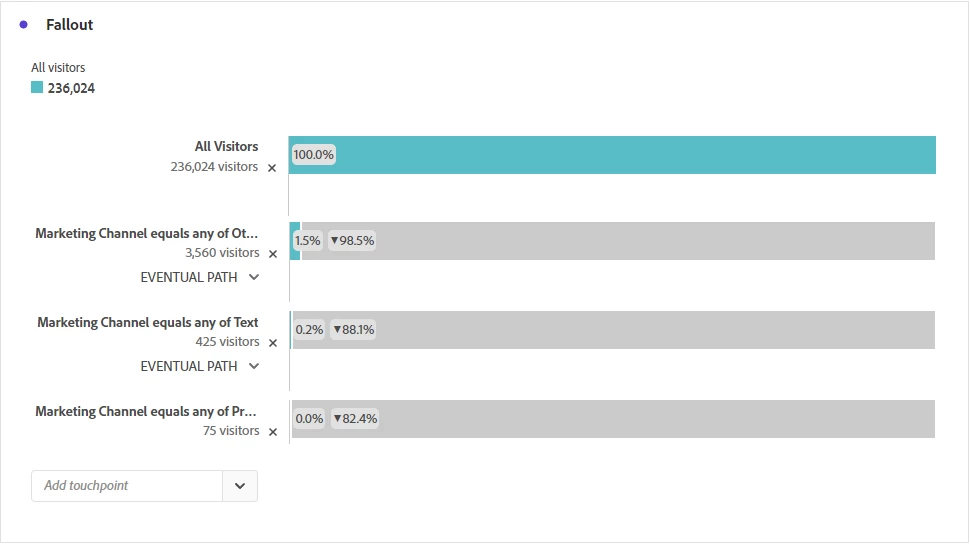Open the first EVENTUAL PATH dropdown
The width and height of the screenshot is (970, 544).
click(x=254, y=277)
